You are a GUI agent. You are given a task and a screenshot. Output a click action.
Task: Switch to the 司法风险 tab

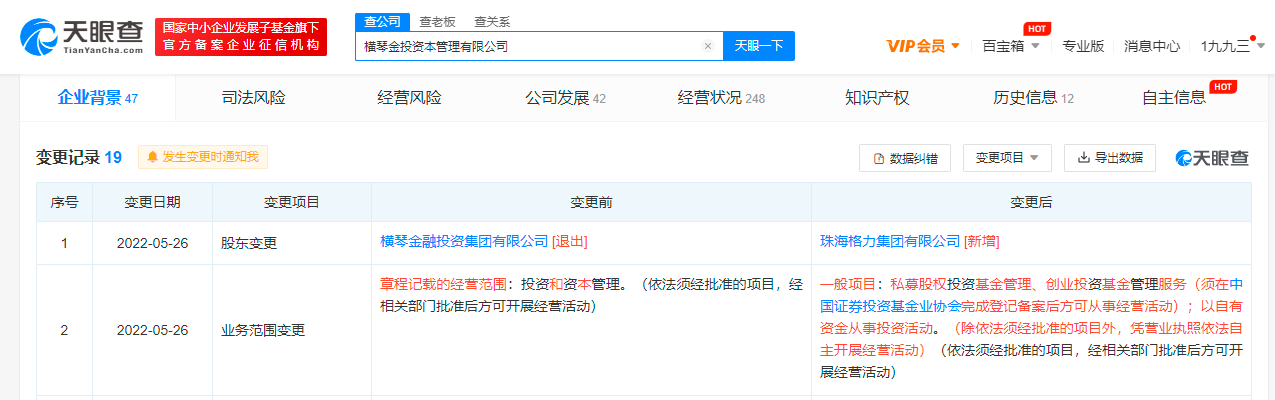click(253, 98)
